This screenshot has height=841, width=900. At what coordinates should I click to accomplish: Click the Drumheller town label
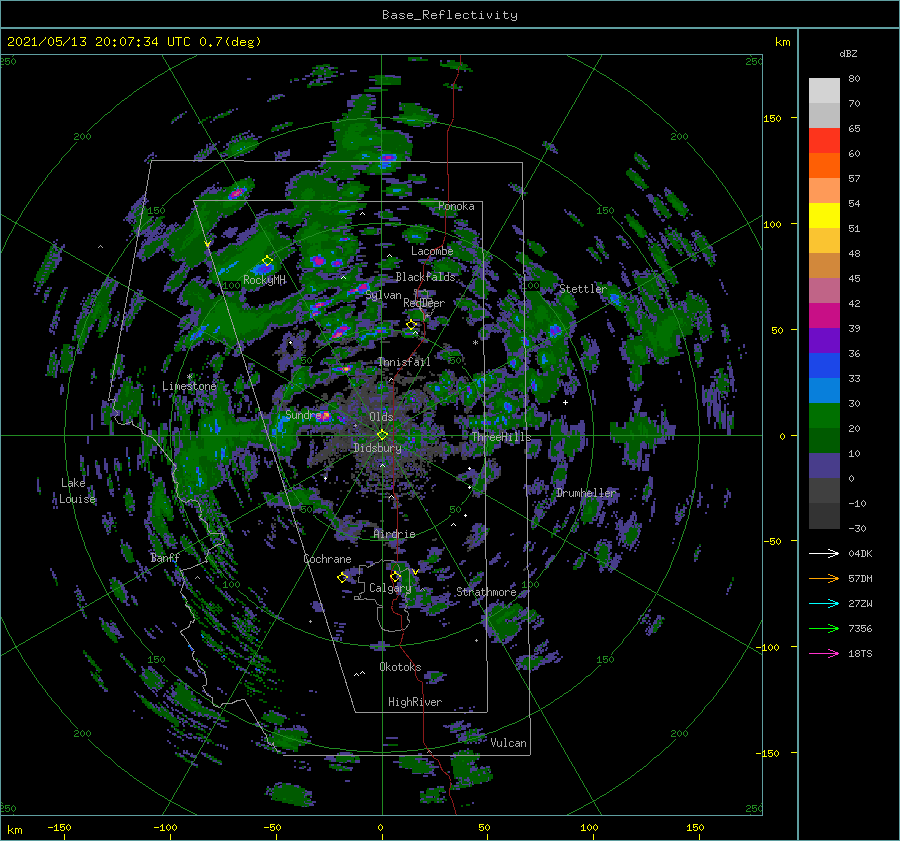586,493
